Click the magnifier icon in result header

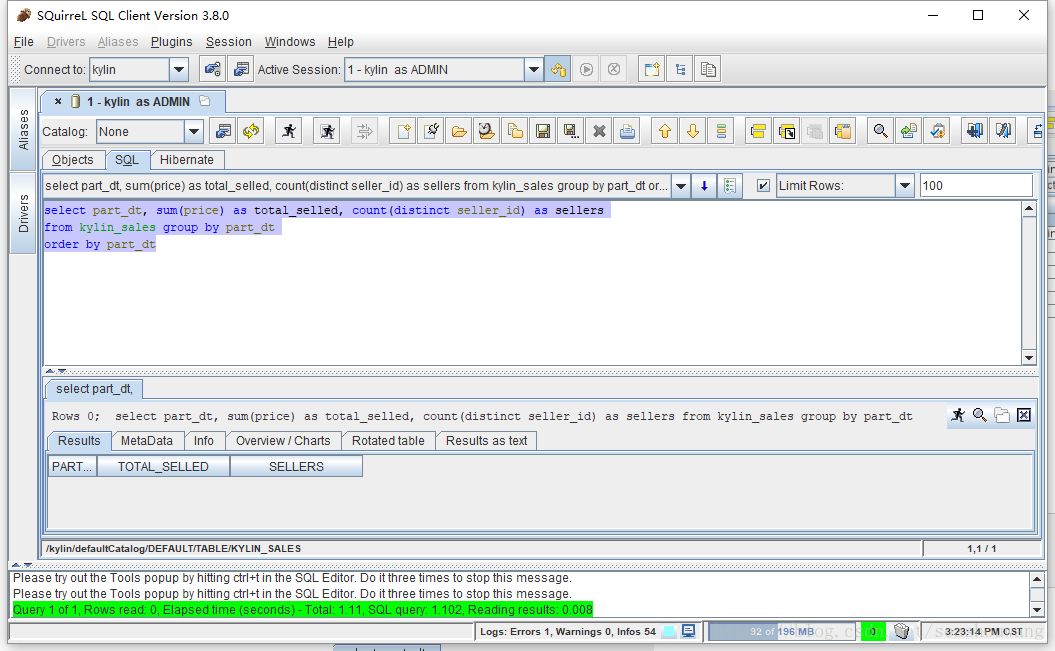(980, 416)
